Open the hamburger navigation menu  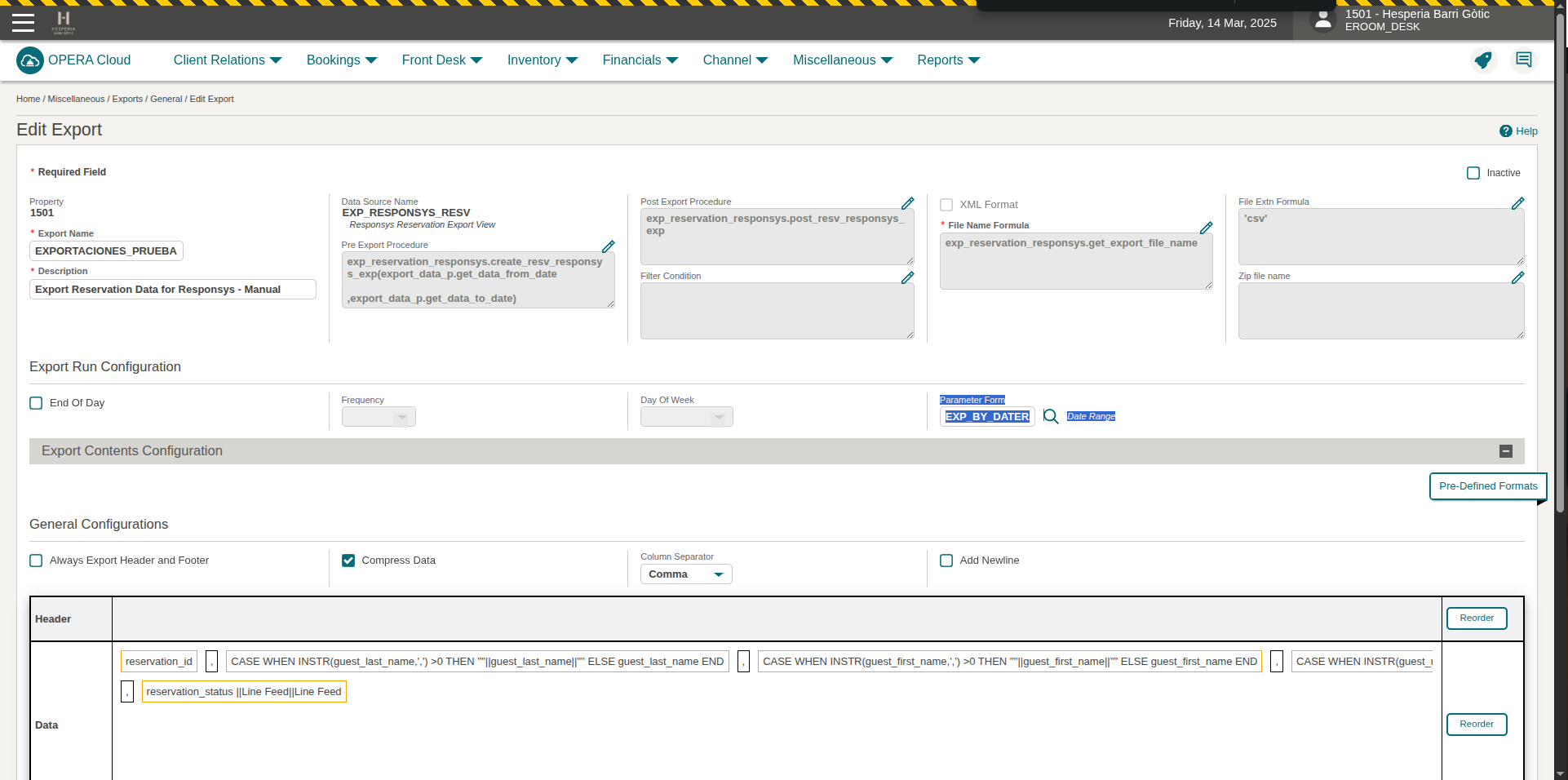click(x=23, y=23)
